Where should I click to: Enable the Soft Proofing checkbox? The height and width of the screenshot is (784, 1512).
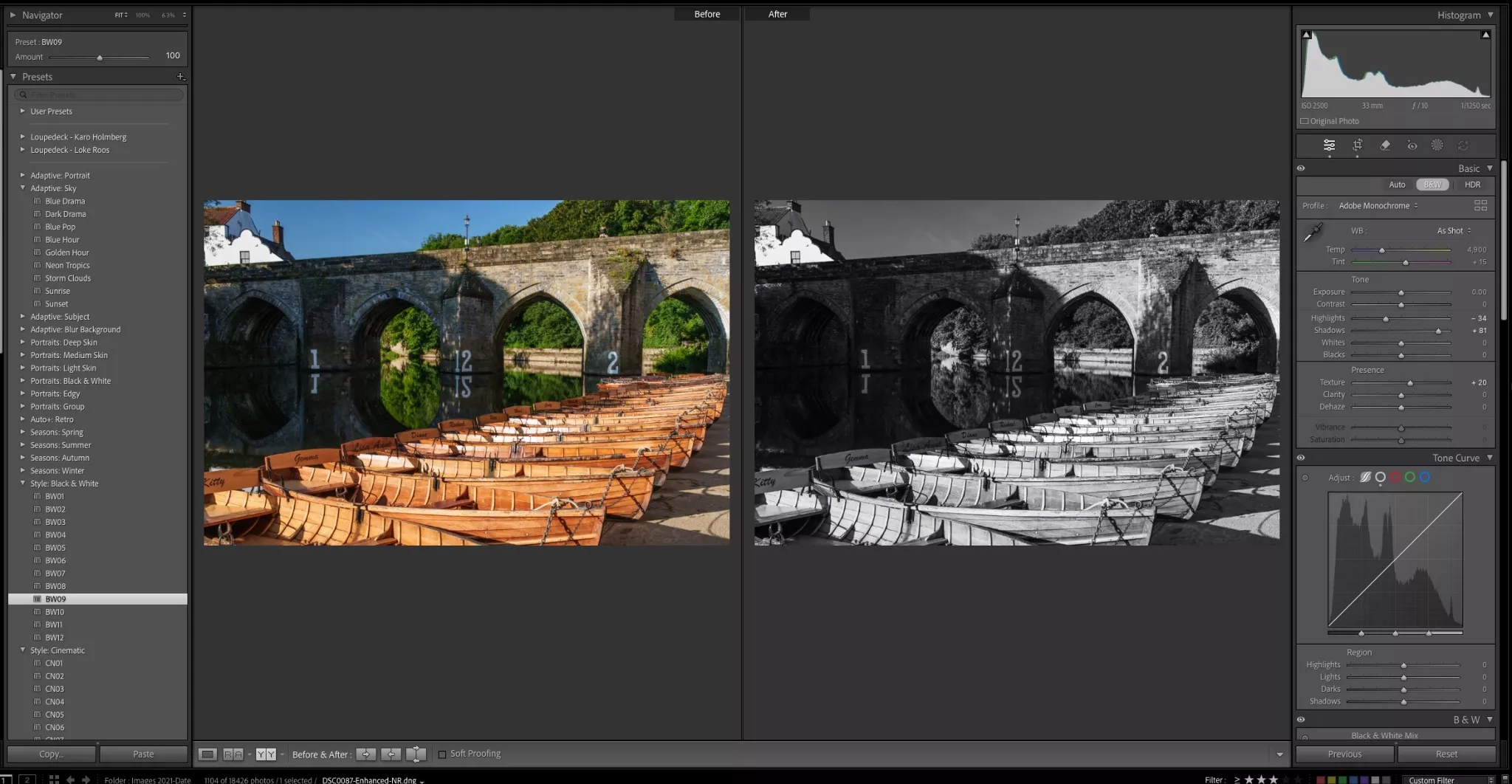coord(441,754)
